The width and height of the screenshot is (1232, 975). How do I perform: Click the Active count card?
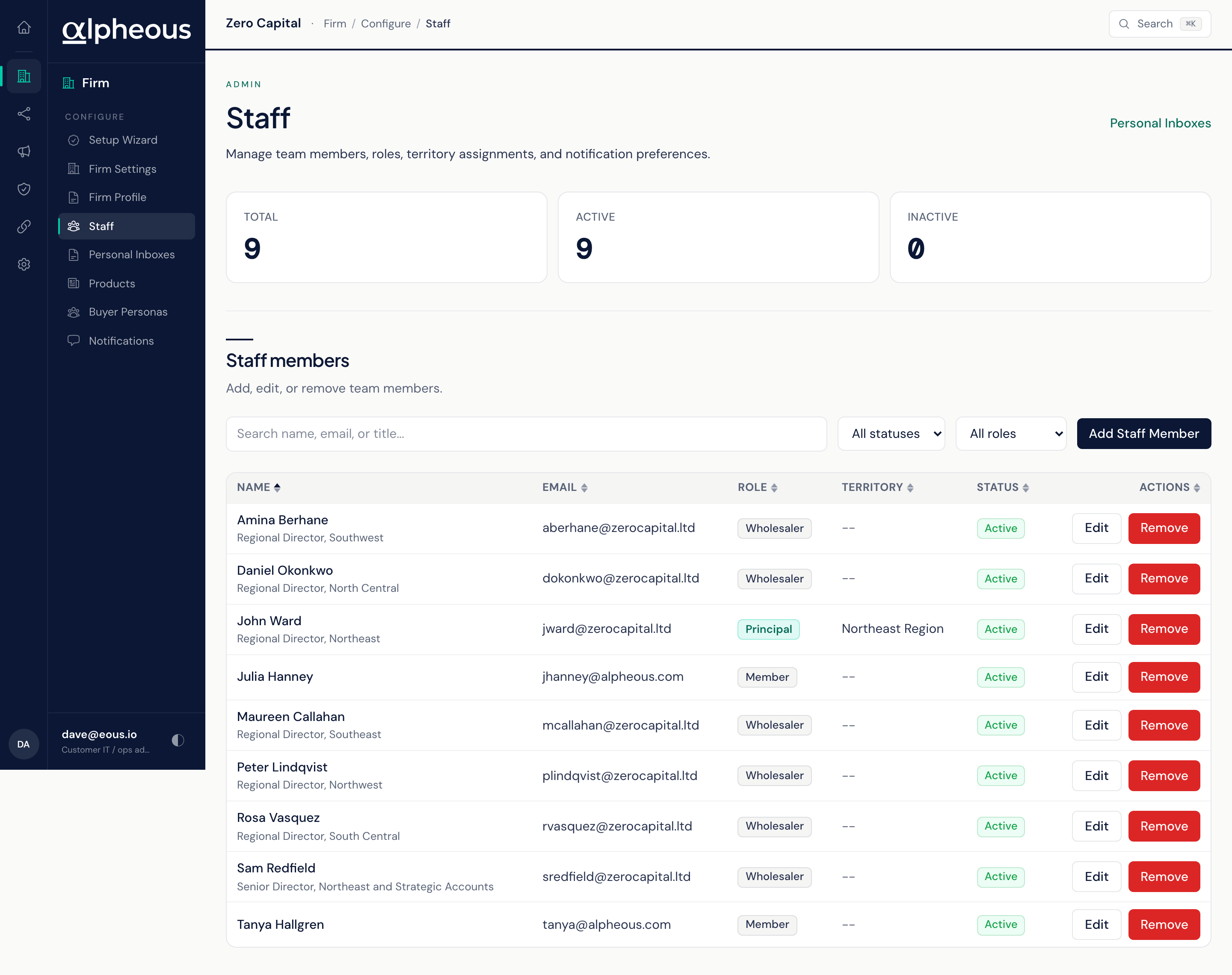click(718, 237)
